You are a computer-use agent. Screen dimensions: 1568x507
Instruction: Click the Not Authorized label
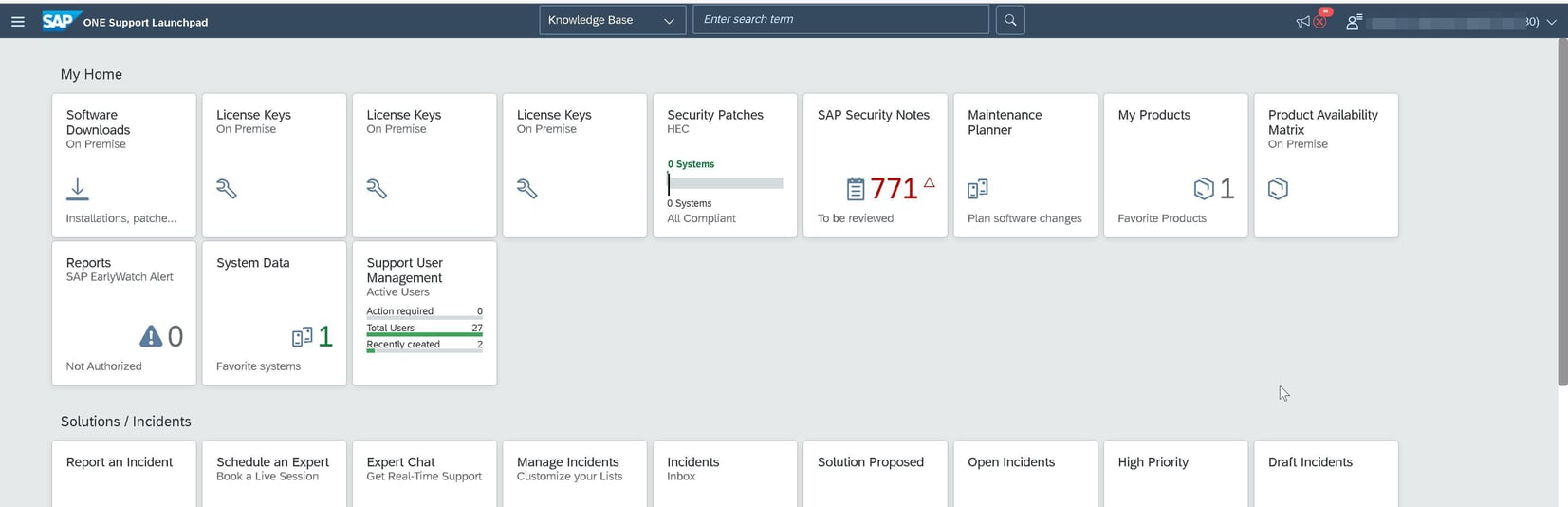104,366
